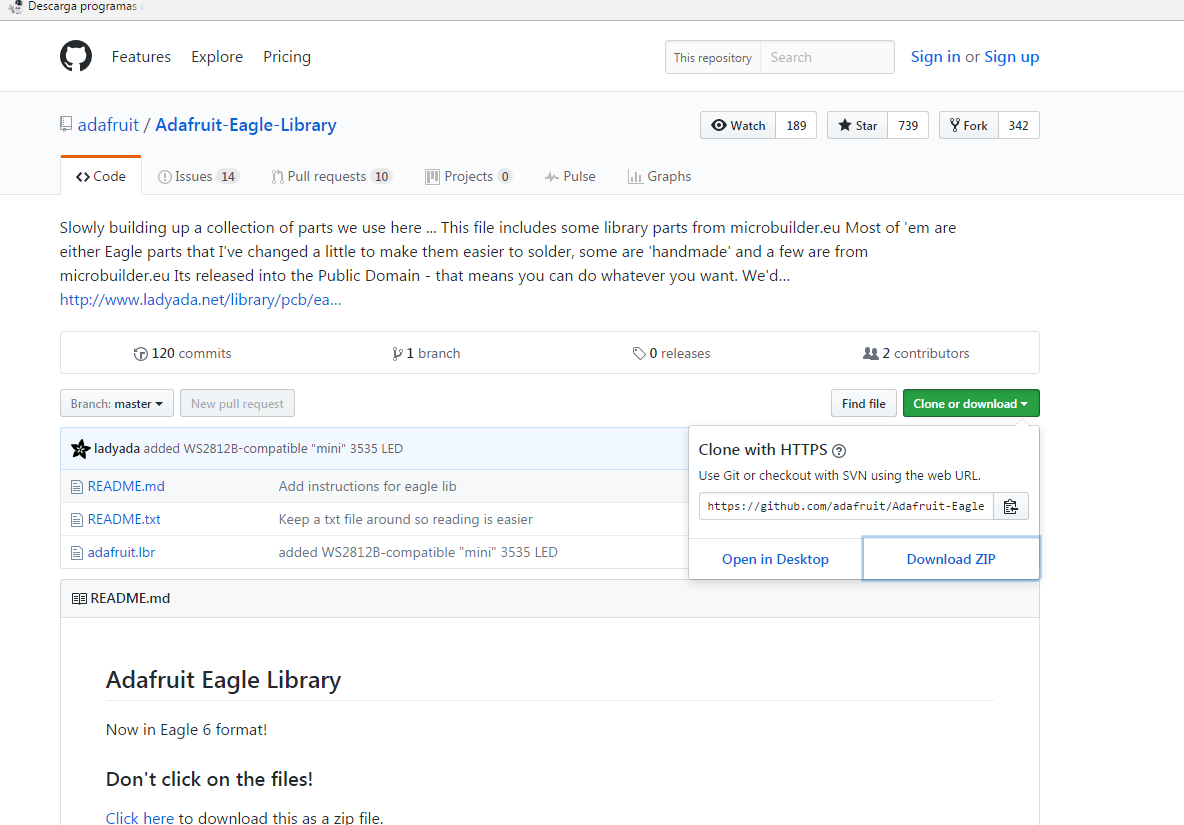
Task: Open stargazers count 739
Action: (x=908, y=125)
